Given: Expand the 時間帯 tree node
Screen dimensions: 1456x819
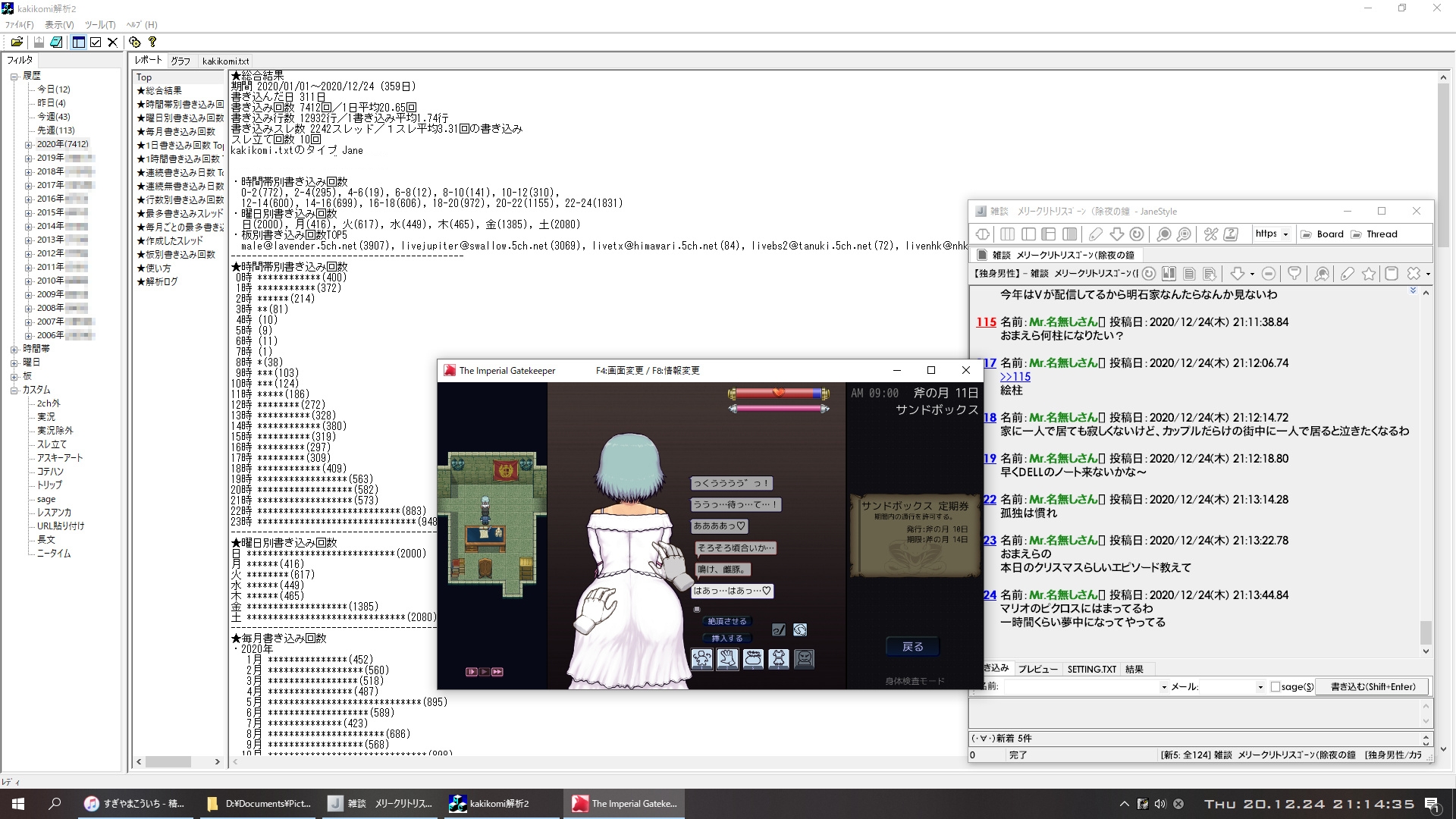Looking at the screenshot, I should pos(14,350).
